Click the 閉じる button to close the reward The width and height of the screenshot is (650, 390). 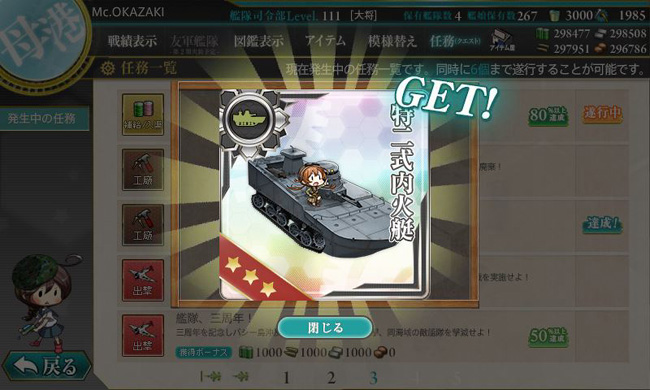[x=325, y=328]
